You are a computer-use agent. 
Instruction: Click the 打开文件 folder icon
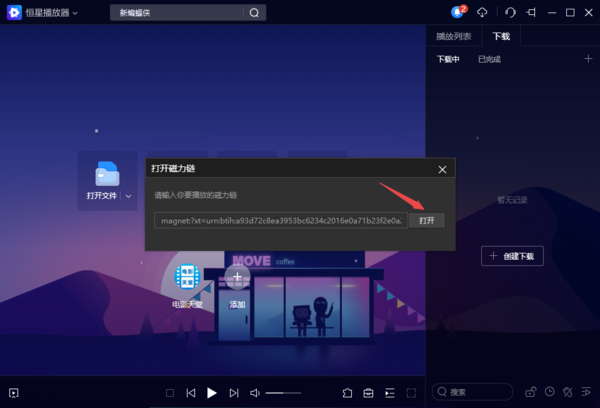107,173
